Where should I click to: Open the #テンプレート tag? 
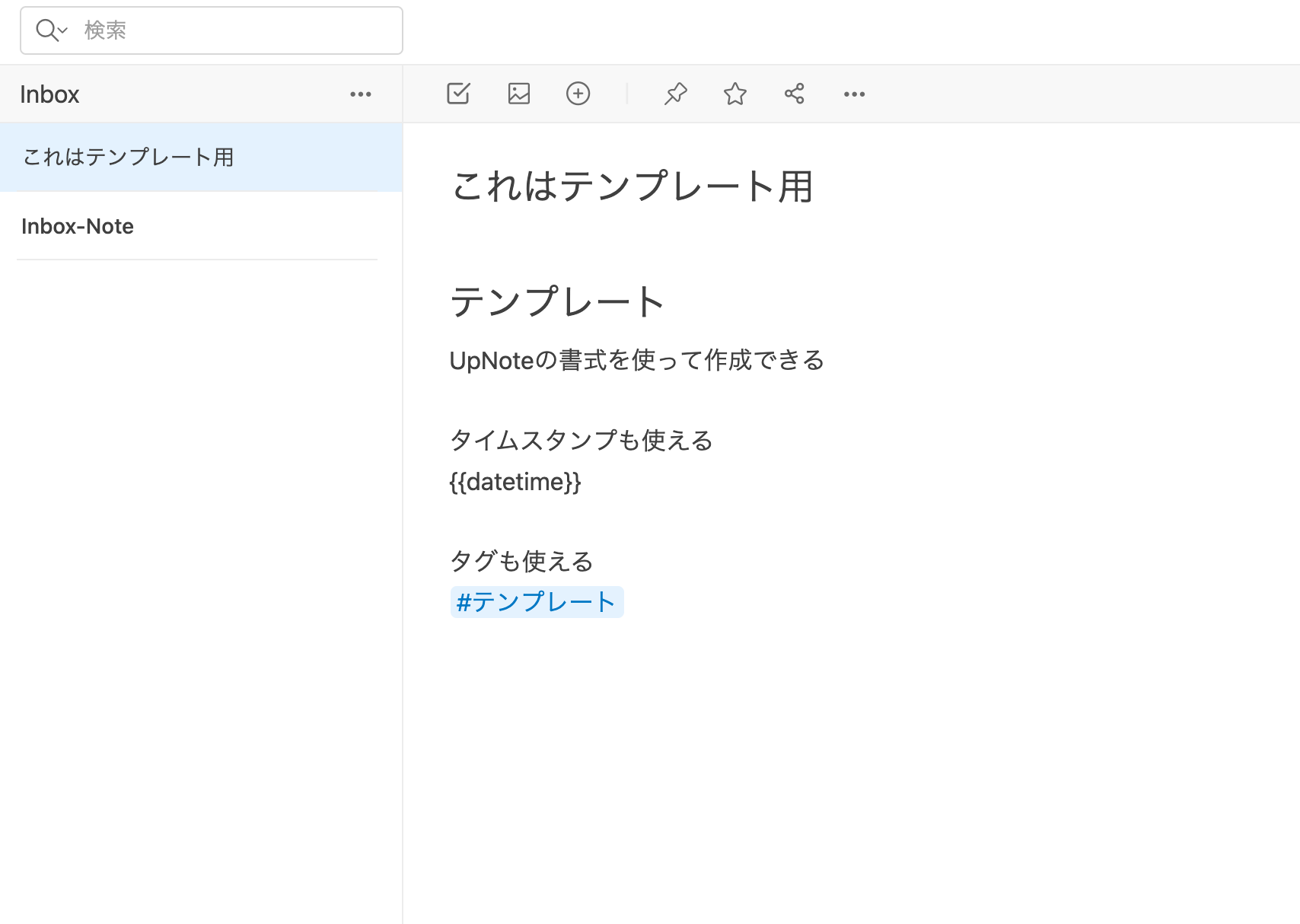click(x=537, y=601)
